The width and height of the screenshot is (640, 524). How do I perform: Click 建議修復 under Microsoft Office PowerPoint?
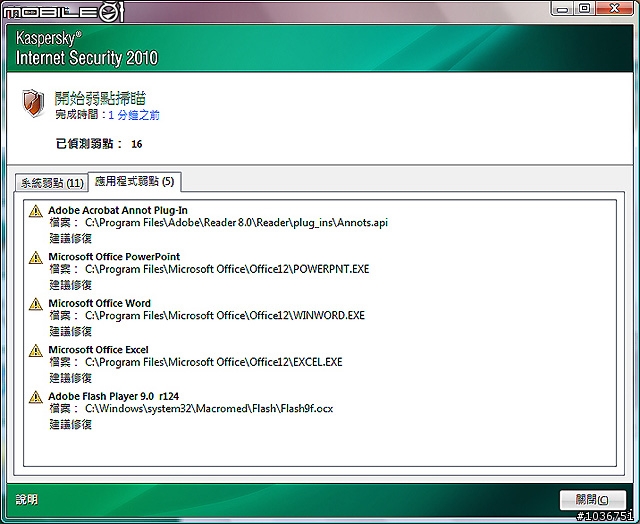coord(71,285)
